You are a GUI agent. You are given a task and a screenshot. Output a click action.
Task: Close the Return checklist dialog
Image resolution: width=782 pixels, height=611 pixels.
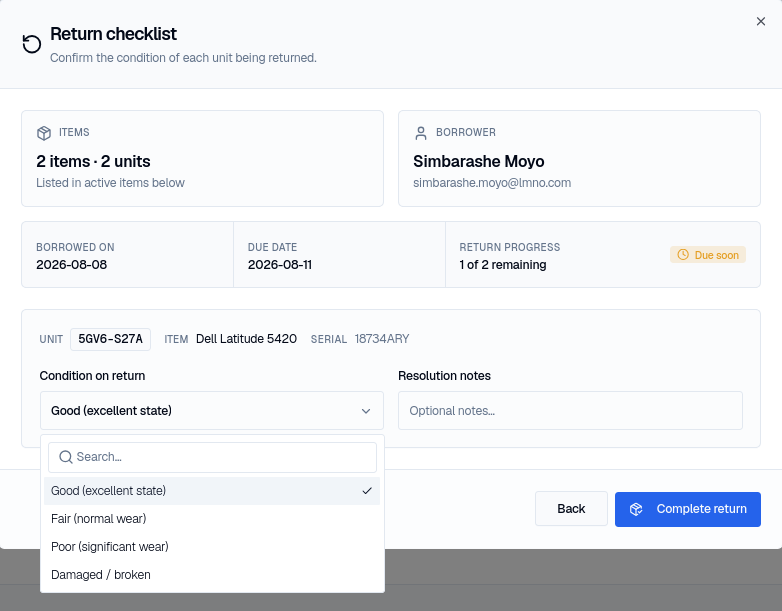tap(761, 21)
